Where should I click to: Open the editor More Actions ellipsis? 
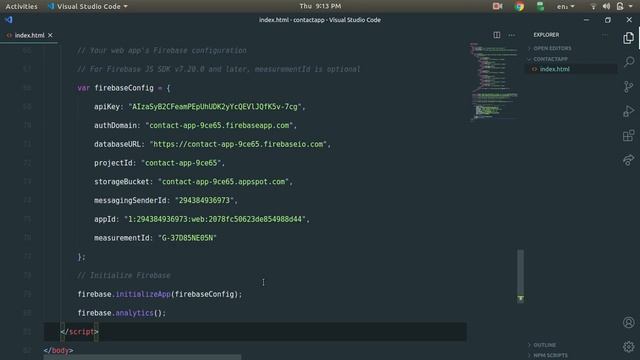[511, 35]
